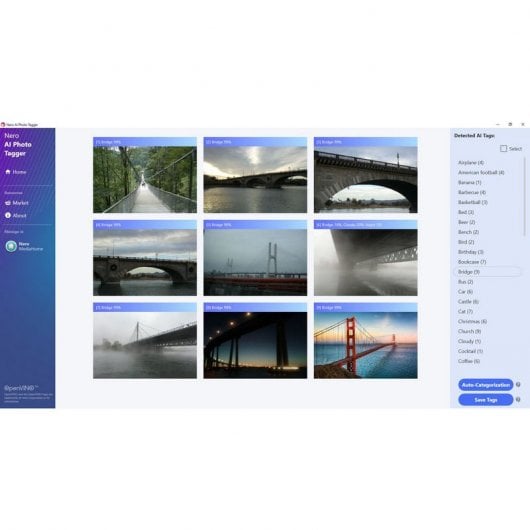This screenshot has height=530, width=530.
Task: Select the night bridge with lights photo
Action: pos(255,341)
